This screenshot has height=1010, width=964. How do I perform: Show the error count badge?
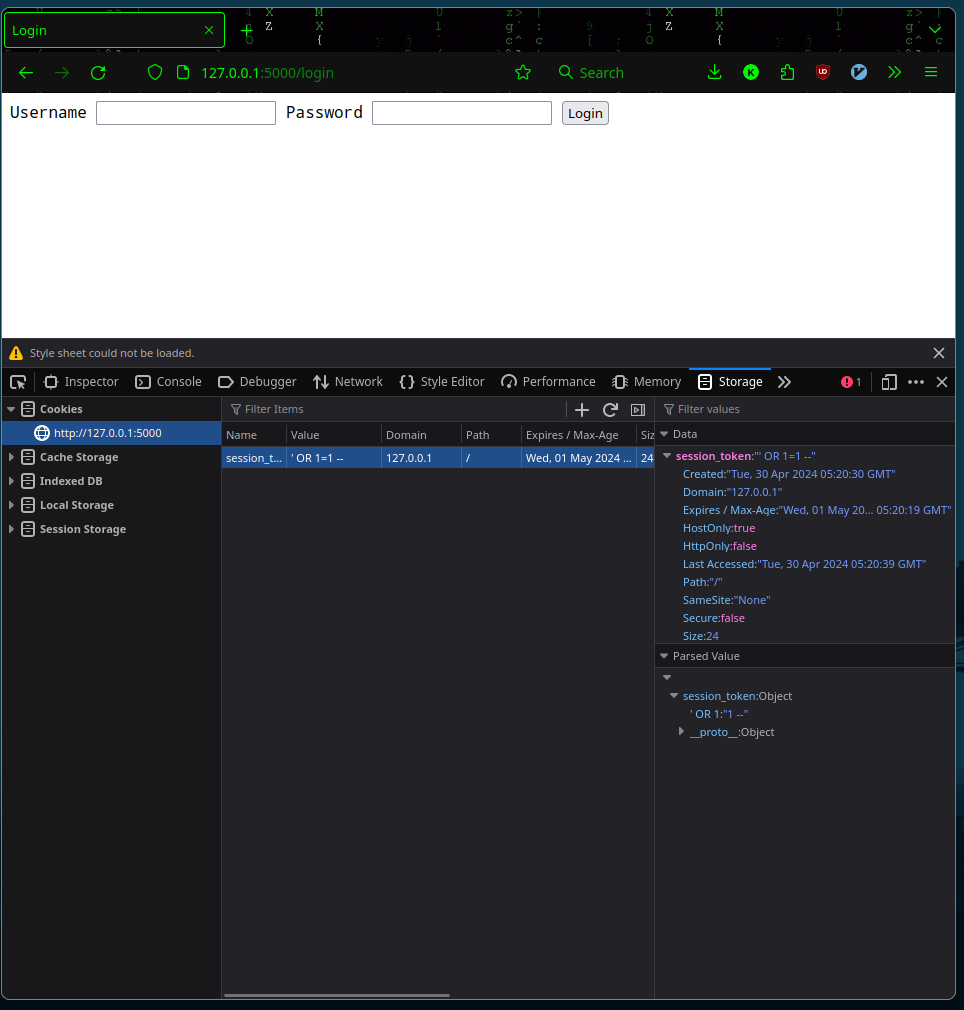pos(851,382)
